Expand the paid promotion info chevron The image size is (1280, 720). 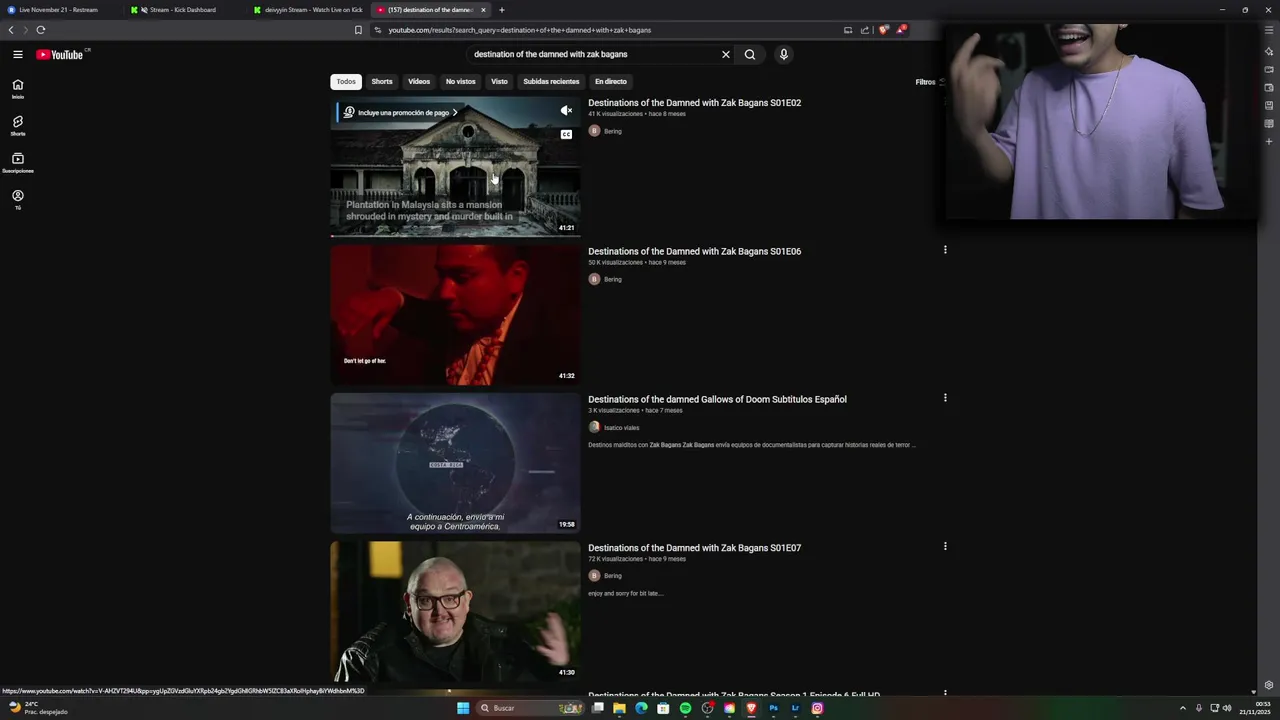[455, 113]
